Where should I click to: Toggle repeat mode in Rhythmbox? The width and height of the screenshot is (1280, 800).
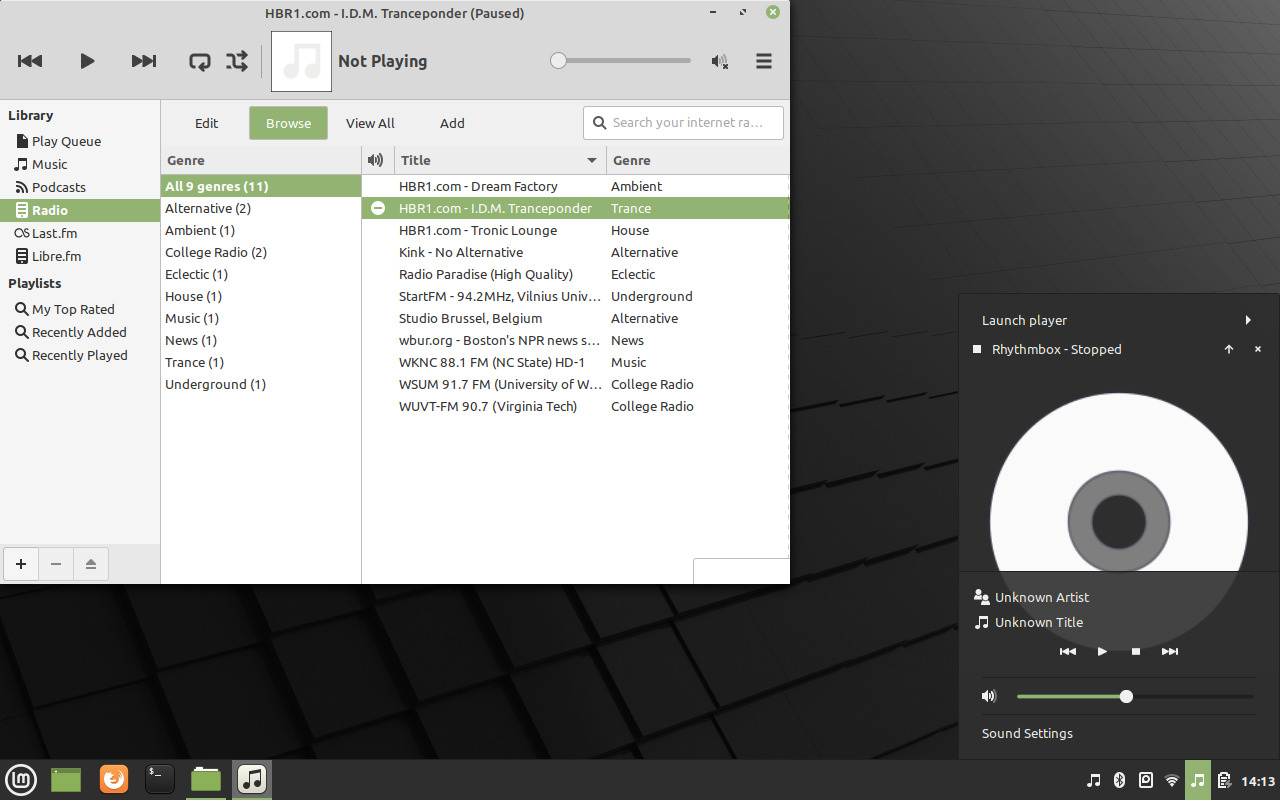coord(200,61)
